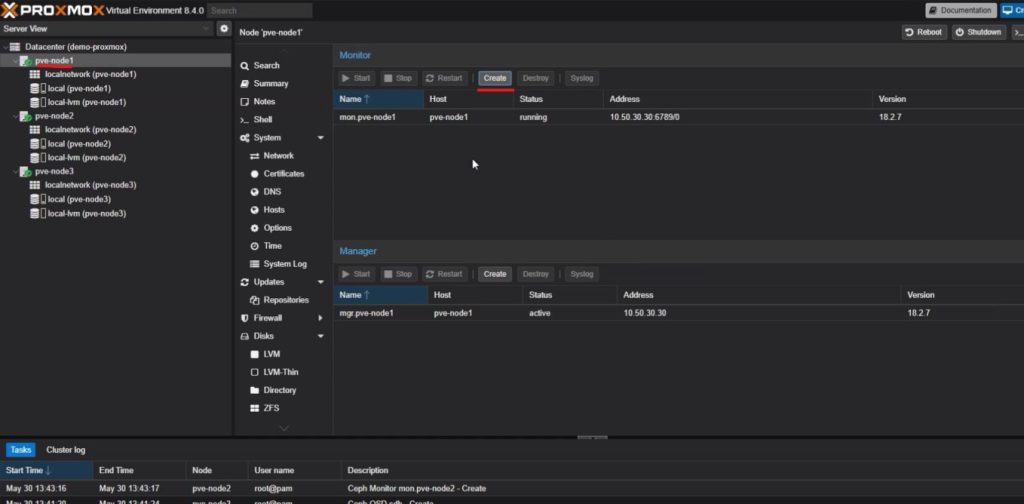Screen dimensions: 1024x504
Task: Open Server View gear settings
Action: coord(224,29)
